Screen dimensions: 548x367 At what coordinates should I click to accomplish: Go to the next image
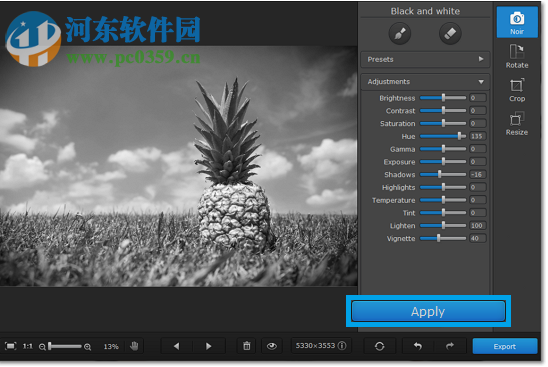pos(209,346)
